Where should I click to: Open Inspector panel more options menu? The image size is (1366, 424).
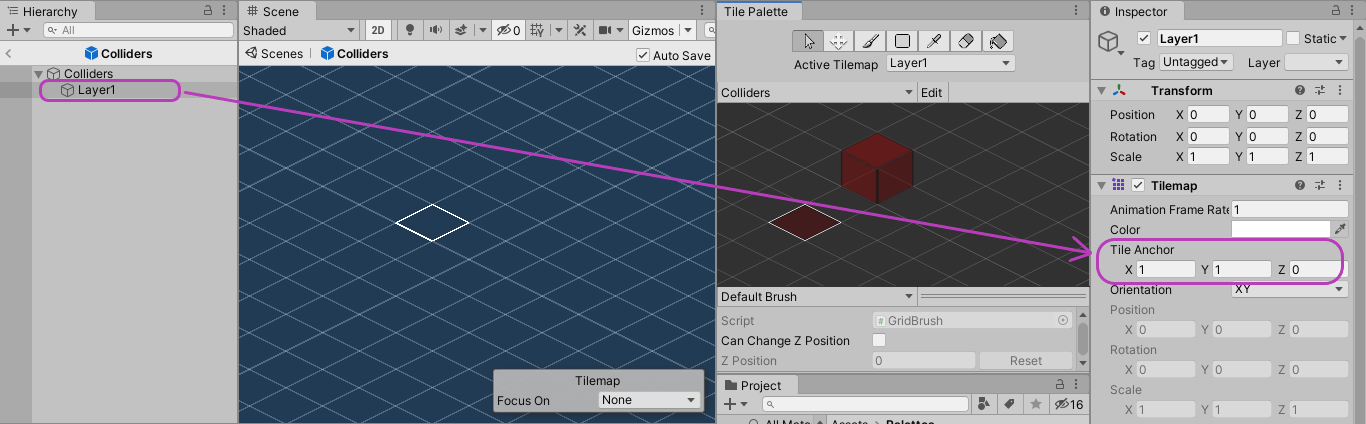tap(1353, 10)
